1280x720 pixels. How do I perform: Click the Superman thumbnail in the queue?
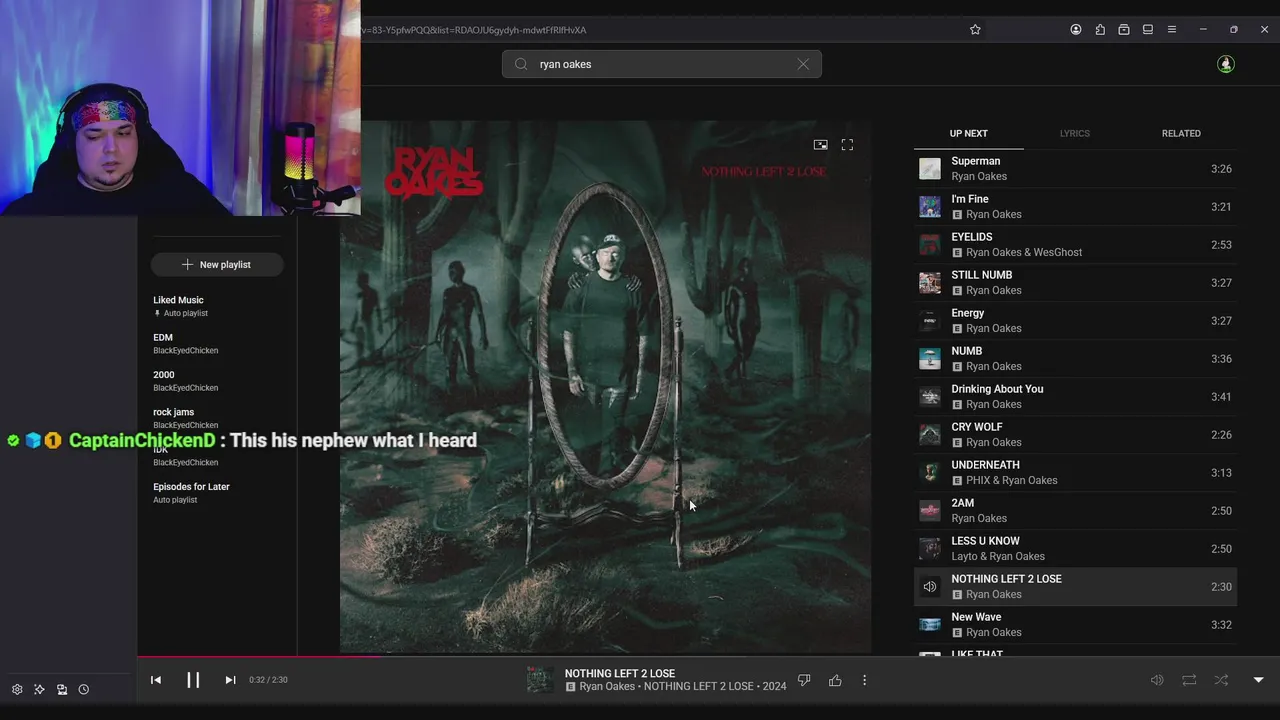click(x=930, y=169)
